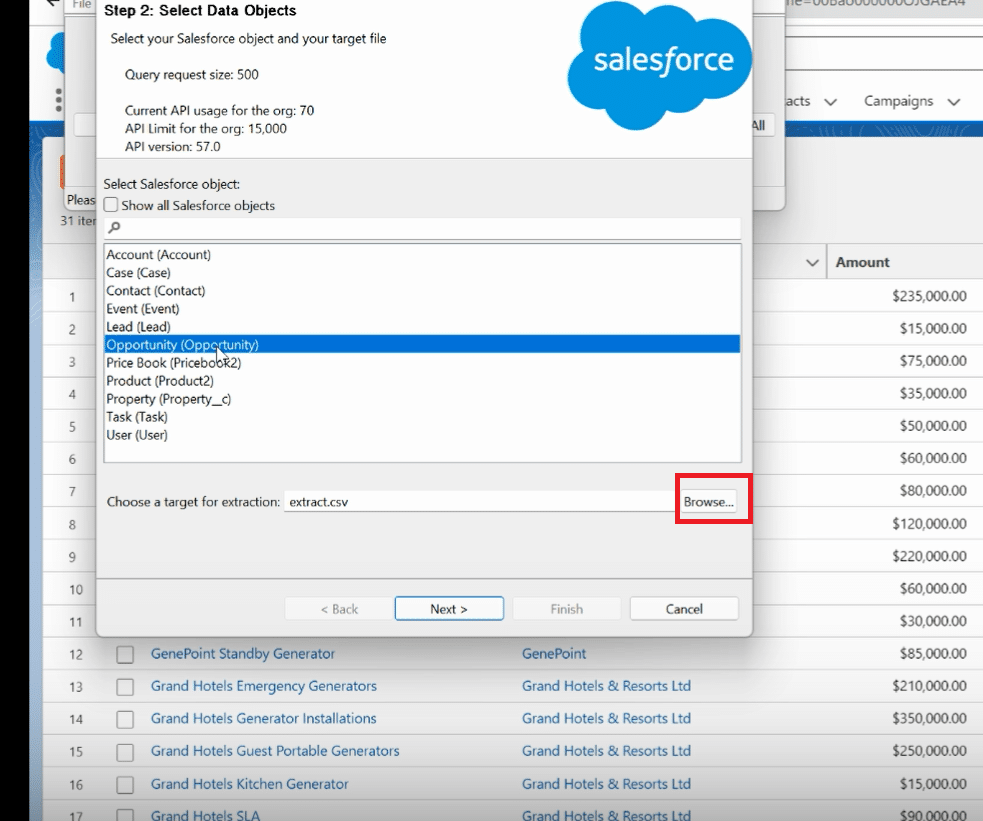
Task: Check the GenePoint Standby Generator row checkbox
Action: coord(125,655)
